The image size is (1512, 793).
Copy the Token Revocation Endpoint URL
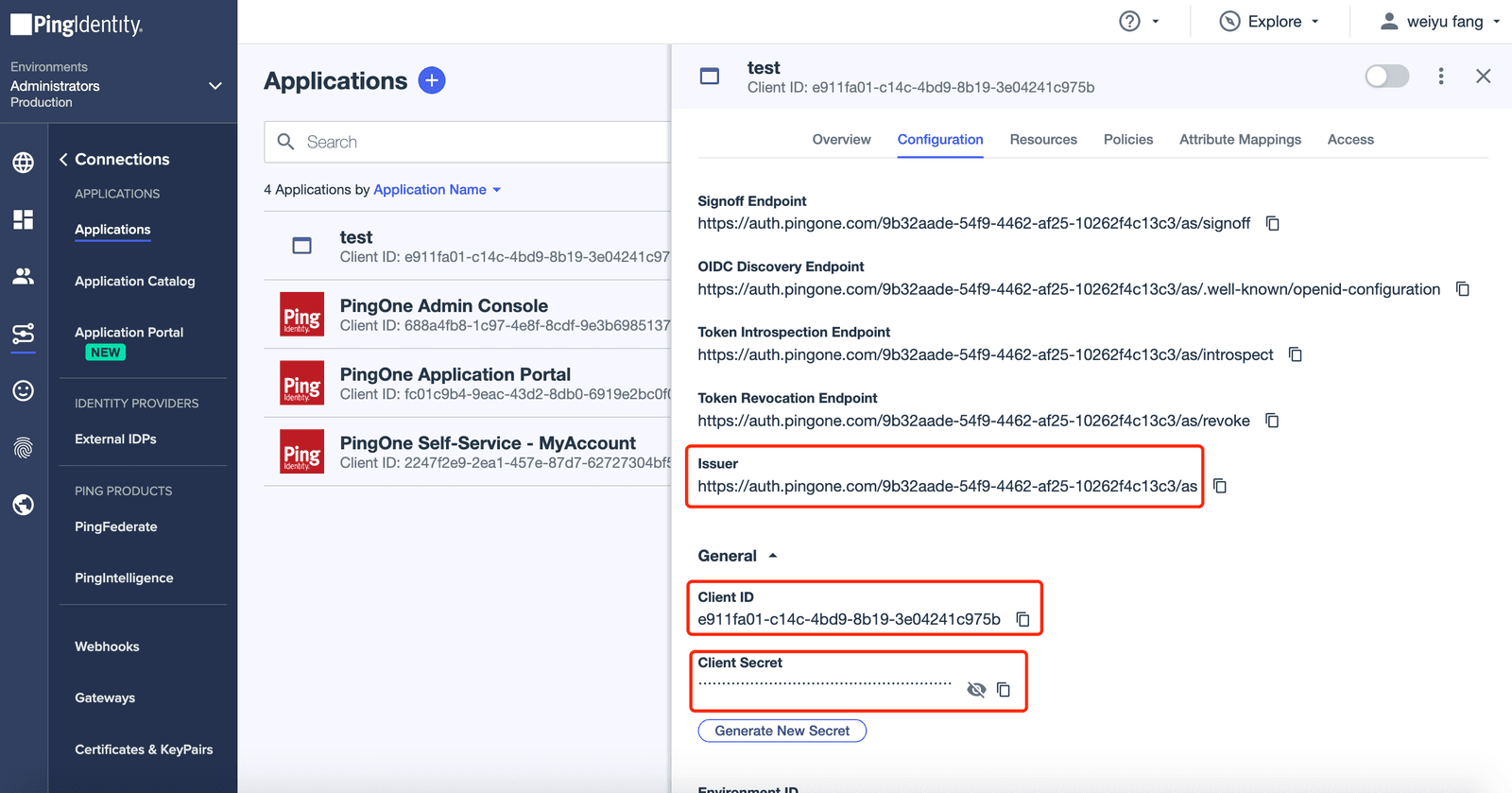tap(1272, 421)
